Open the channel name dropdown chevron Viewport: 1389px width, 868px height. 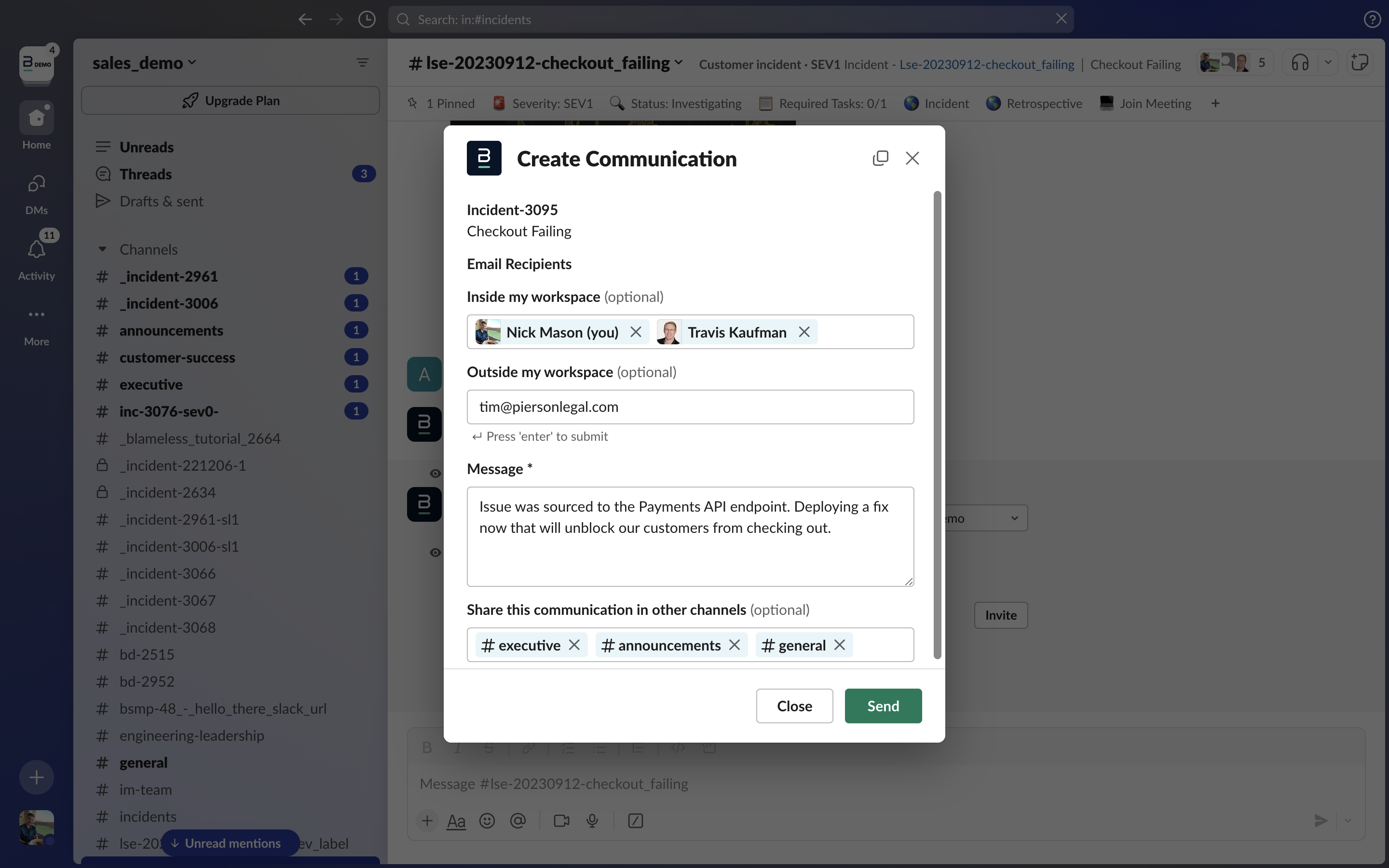coord(679,63)
